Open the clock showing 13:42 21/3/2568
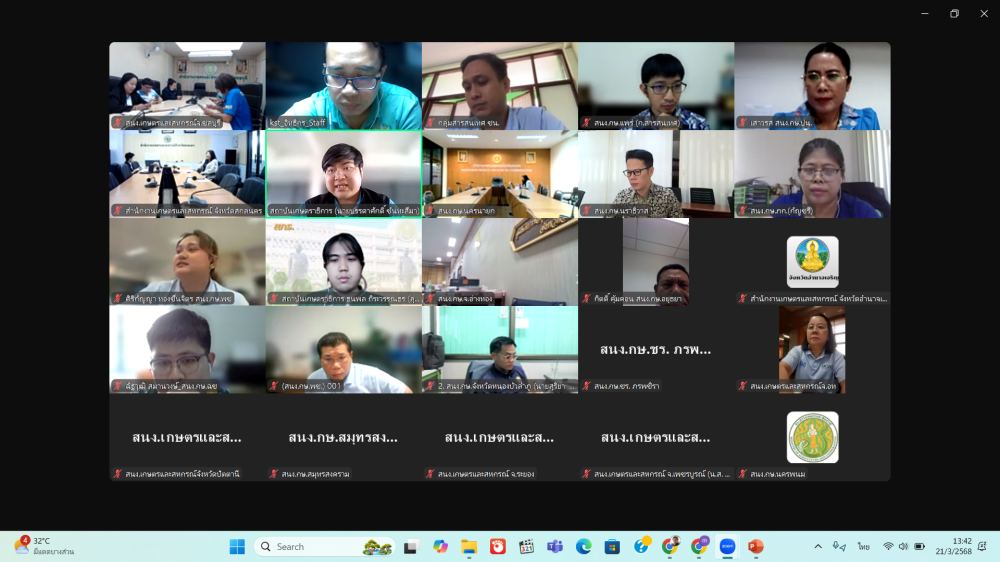This screenshot has height=562, width=1000. click(x=962, y=546)
